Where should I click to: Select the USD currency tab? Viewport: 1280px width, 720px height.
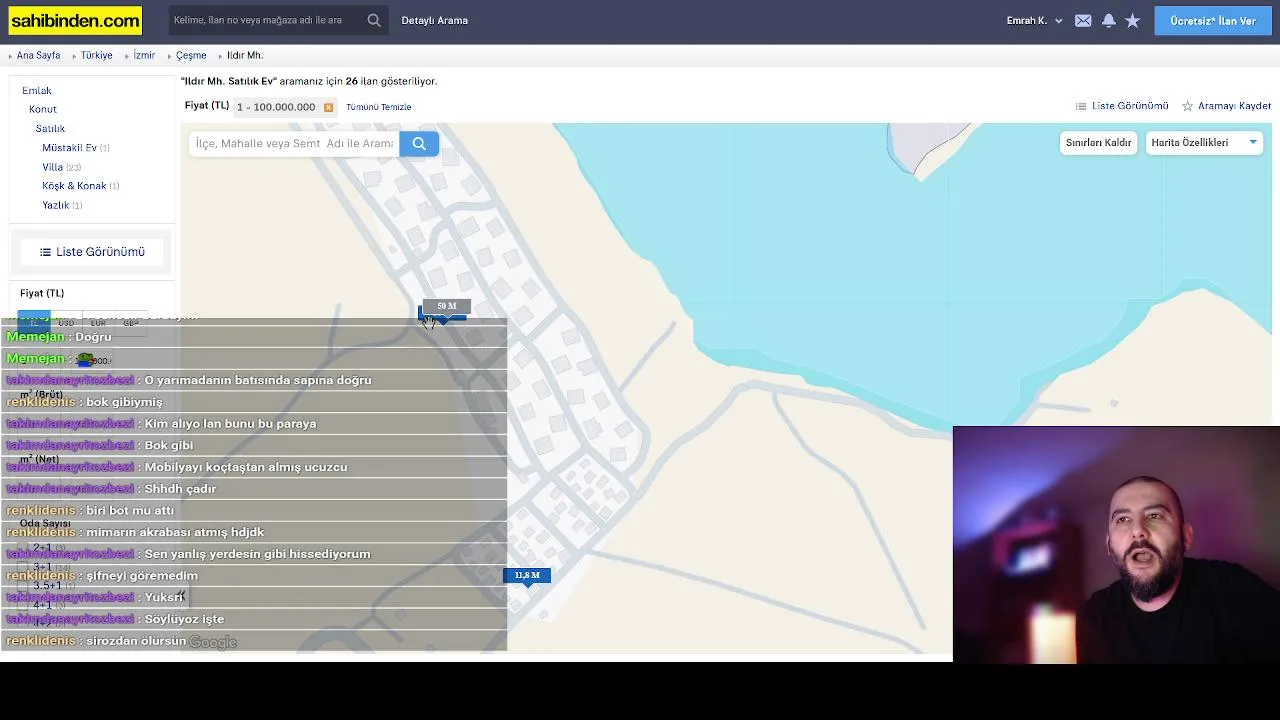66,322
